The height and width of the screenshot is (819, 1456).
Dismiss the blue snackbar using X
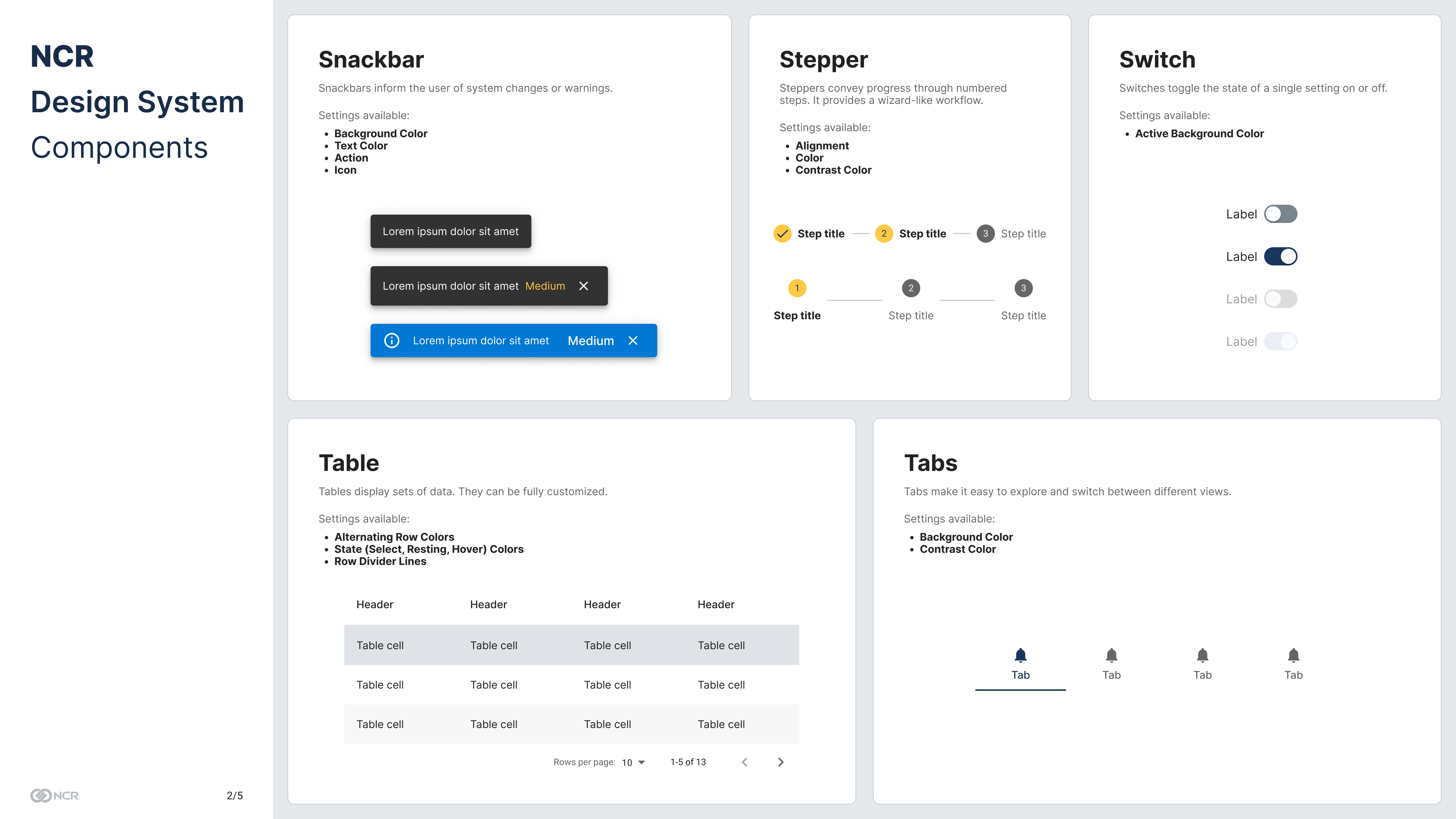coord(633,340)
